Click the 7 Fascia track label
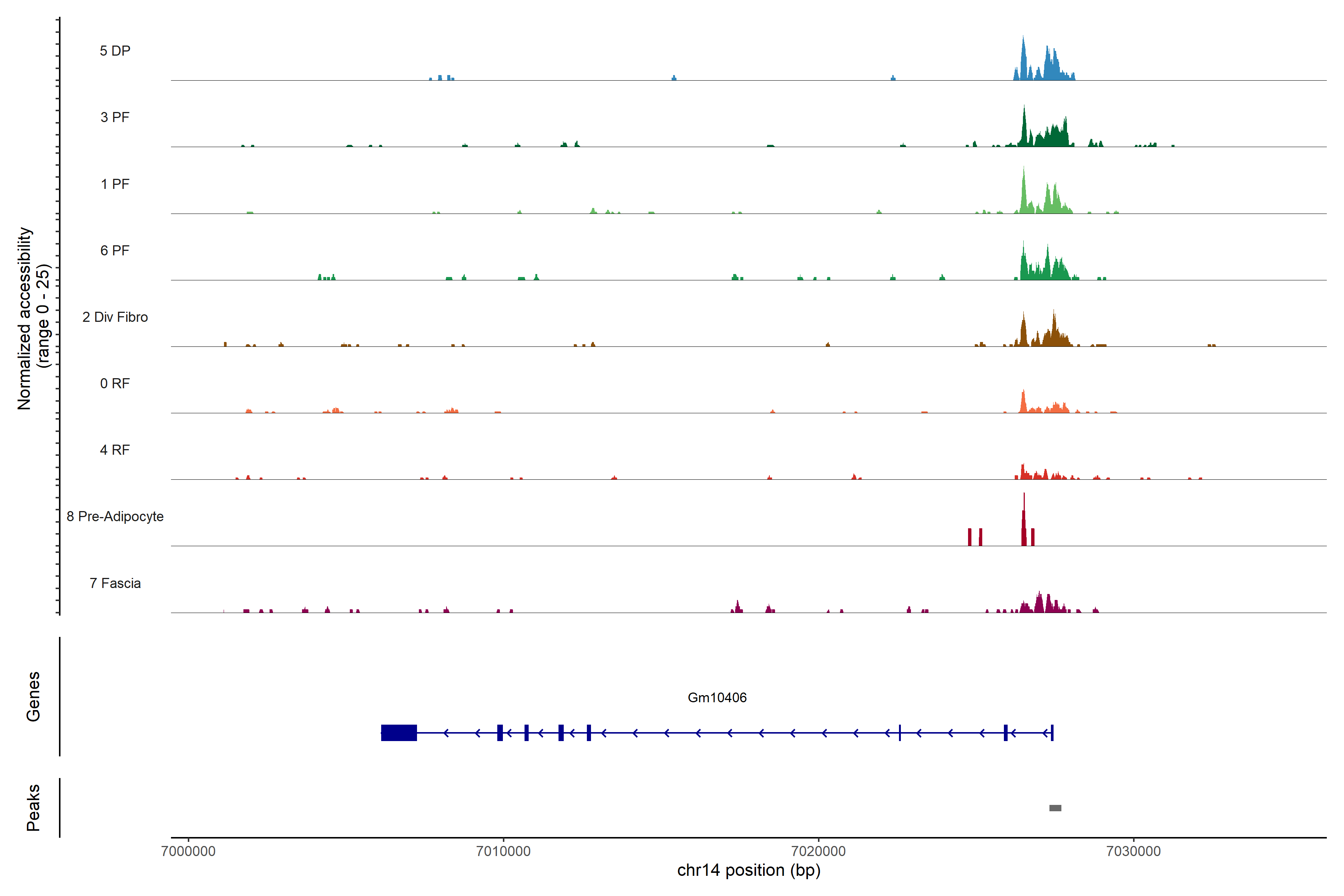The width and height of the screenshot is (1344, 896). click(x=115, y=583)
